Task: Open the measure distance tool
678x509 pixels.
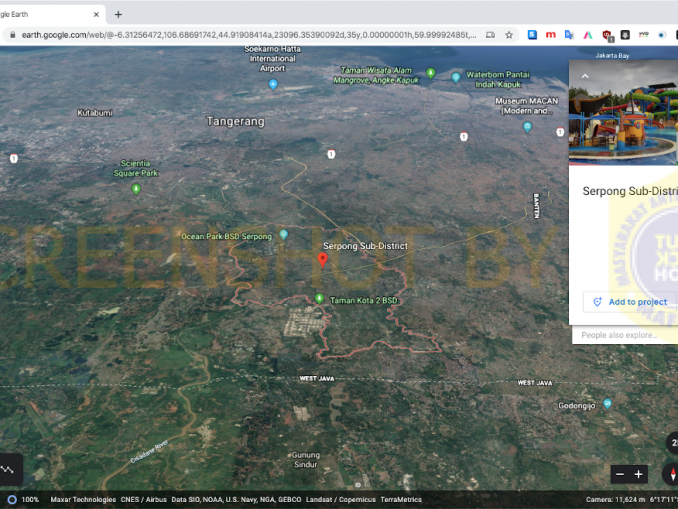Action: (8, 470)
